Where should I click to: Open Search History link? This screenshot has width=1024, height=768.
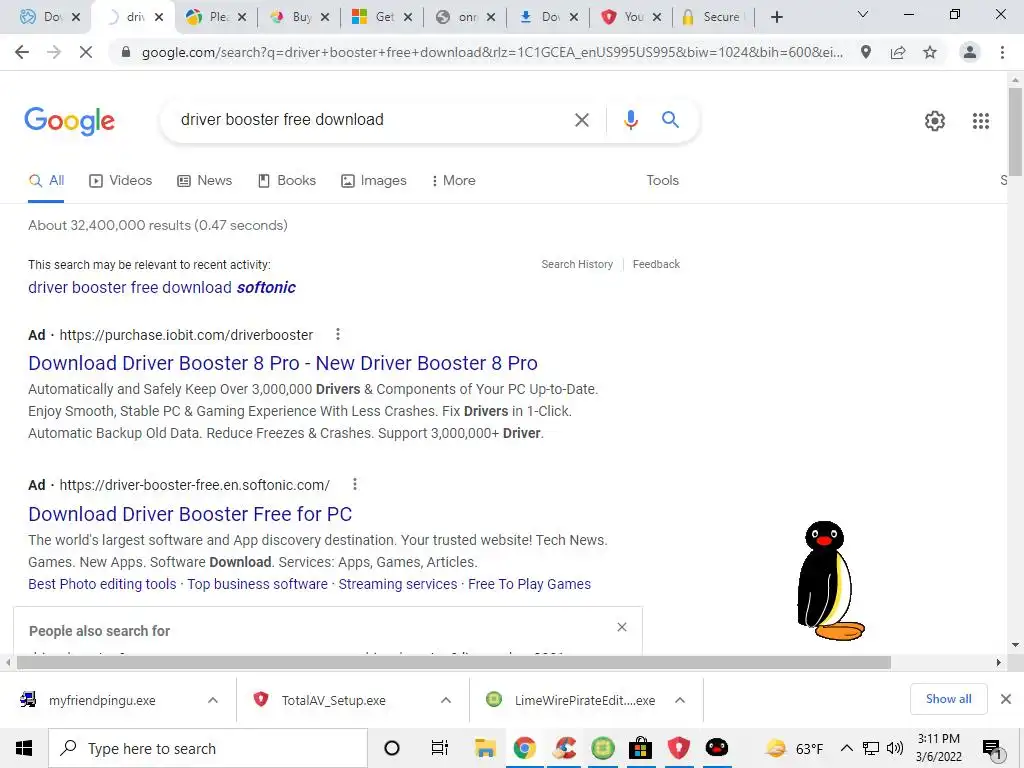point(577,264)
